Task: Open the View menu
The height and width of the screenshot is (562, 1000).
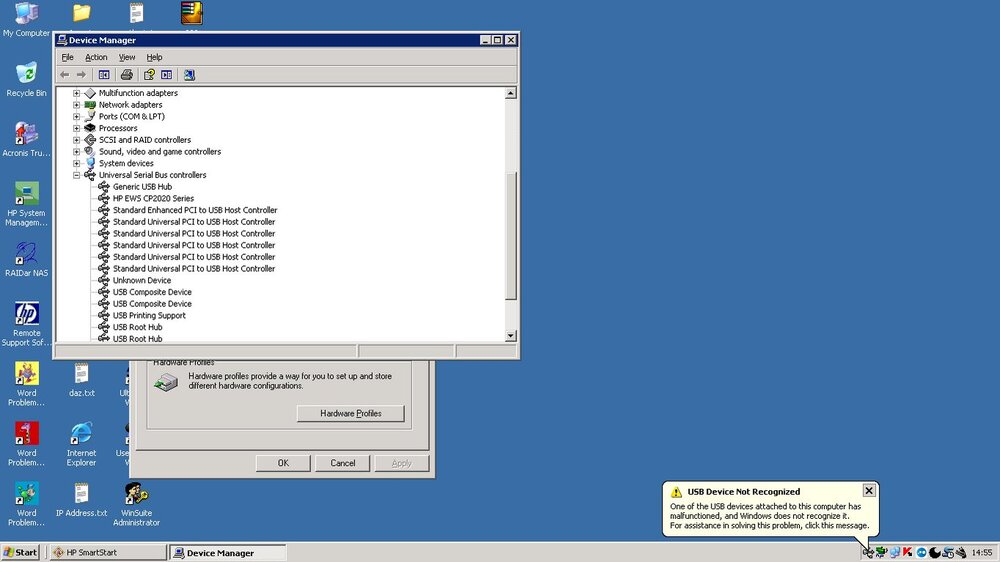Action: pyautogui.click(x=127, y=57)
